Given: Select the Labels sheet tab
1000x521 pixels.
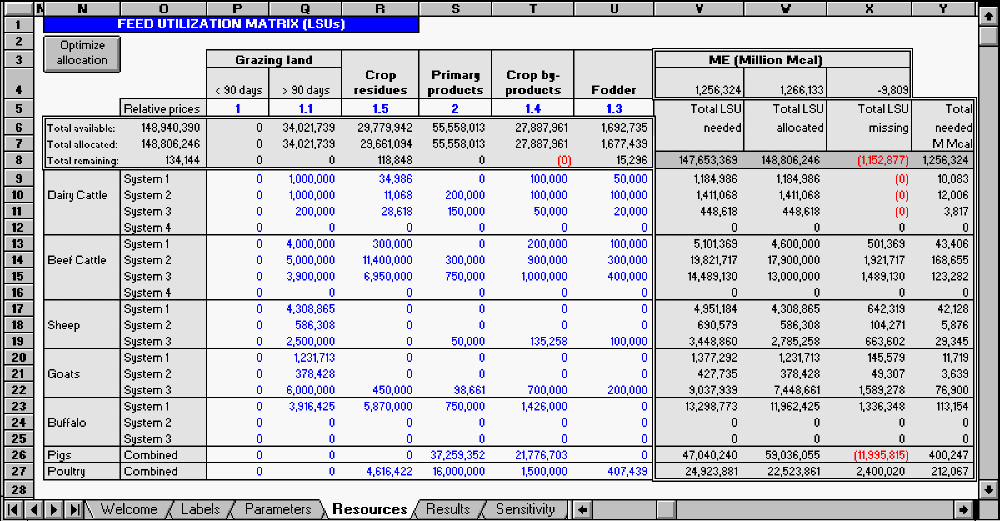Looking at the screenshot, I should tap(200, 509).
